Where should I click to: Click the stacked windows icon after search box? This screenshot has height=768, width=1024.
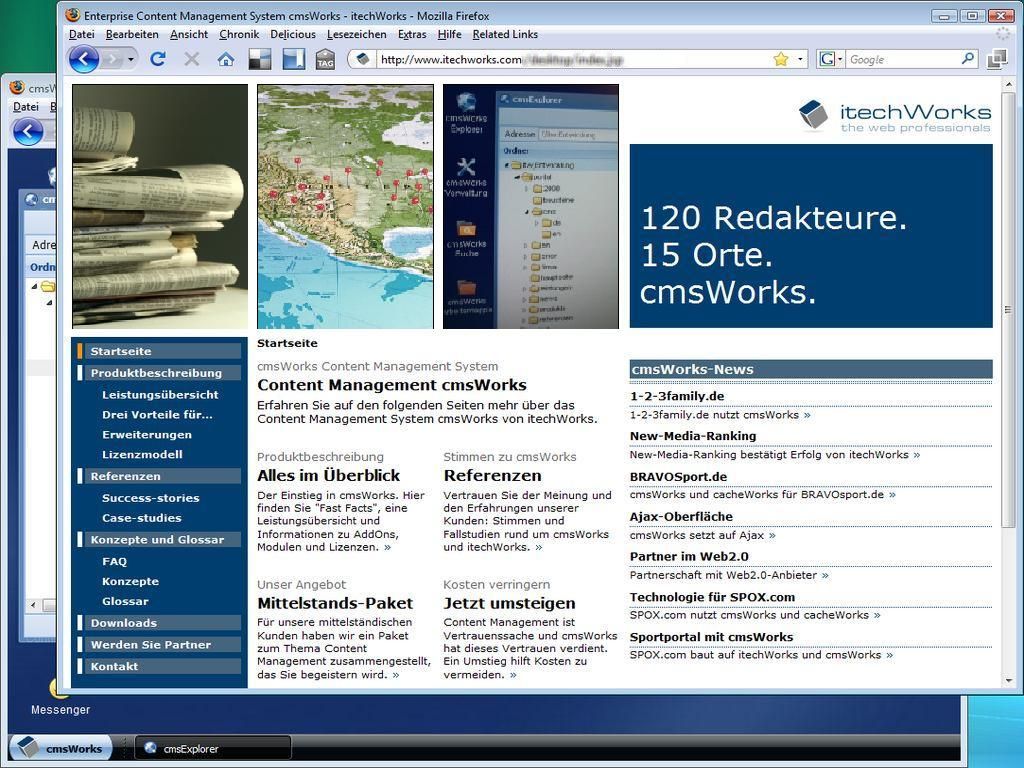tap(997, 59)
